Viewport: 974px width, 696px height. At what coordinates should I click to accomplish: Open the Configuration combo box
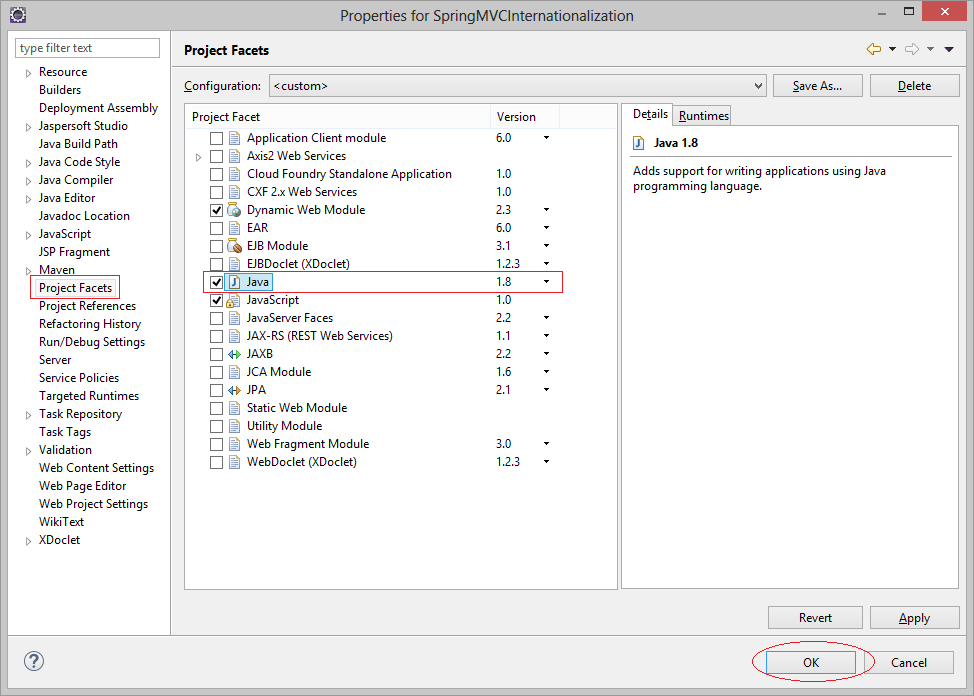(517, 86)
